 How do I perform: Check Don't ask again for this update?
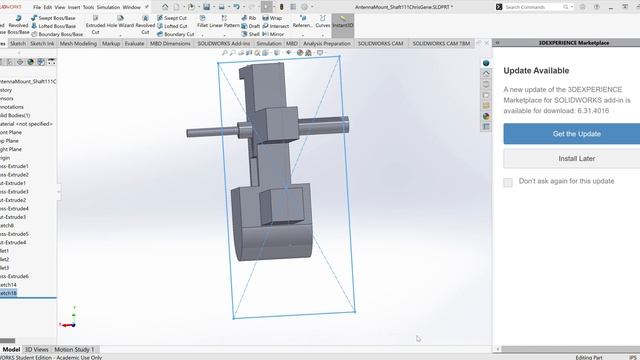click(x=508, y=182)
